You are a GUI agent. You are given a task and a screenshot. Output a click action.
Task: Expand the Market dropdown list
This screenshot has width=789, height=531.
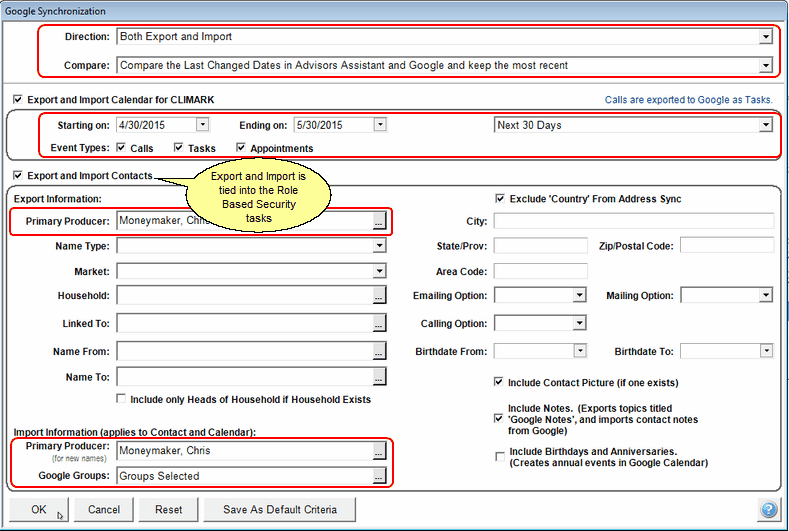[379, 271]
